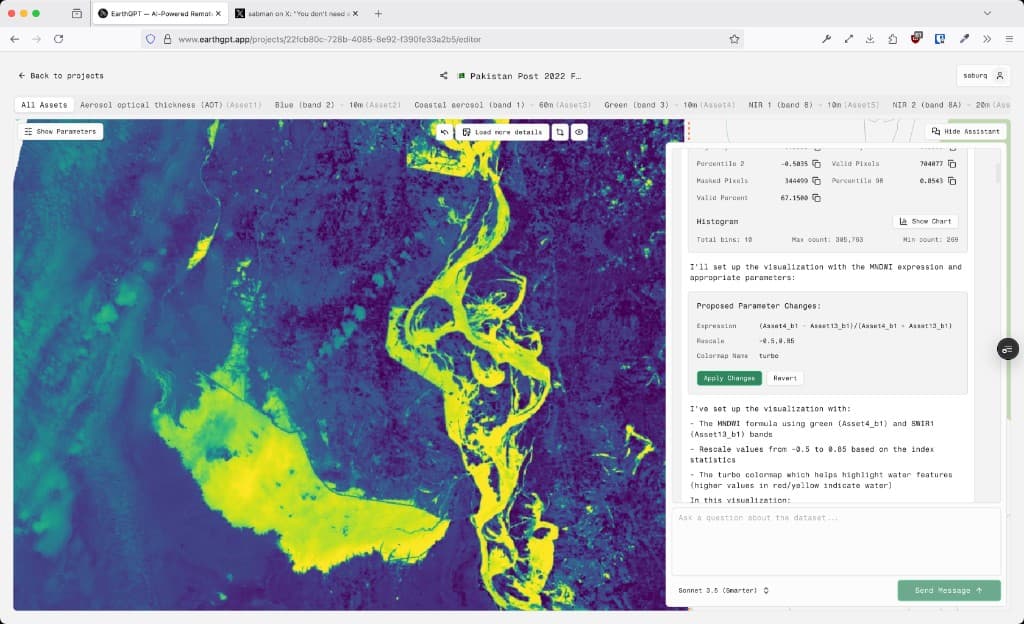Image resolution: width=1024 pixels, height=624 pixels.
Task: Click the Expression formula text
Action: (856, 326)
